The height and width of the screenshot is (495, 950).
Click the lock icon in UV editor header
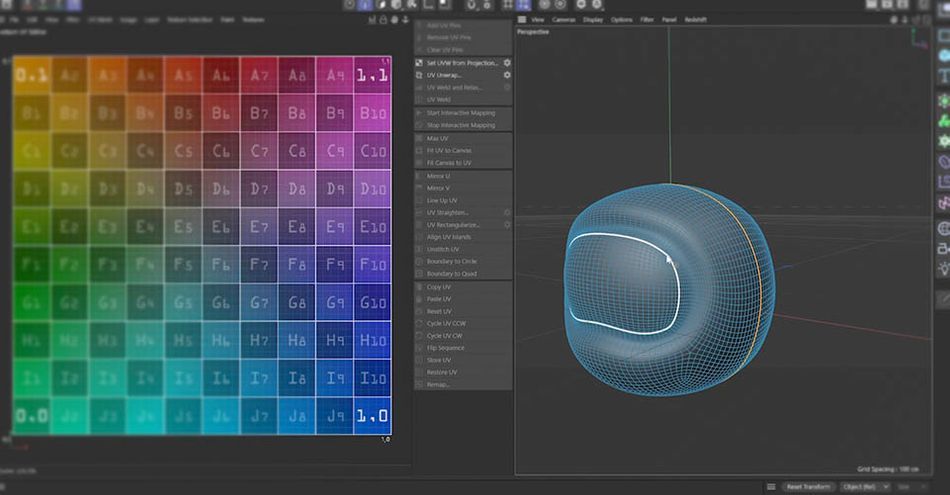(384, 19)
